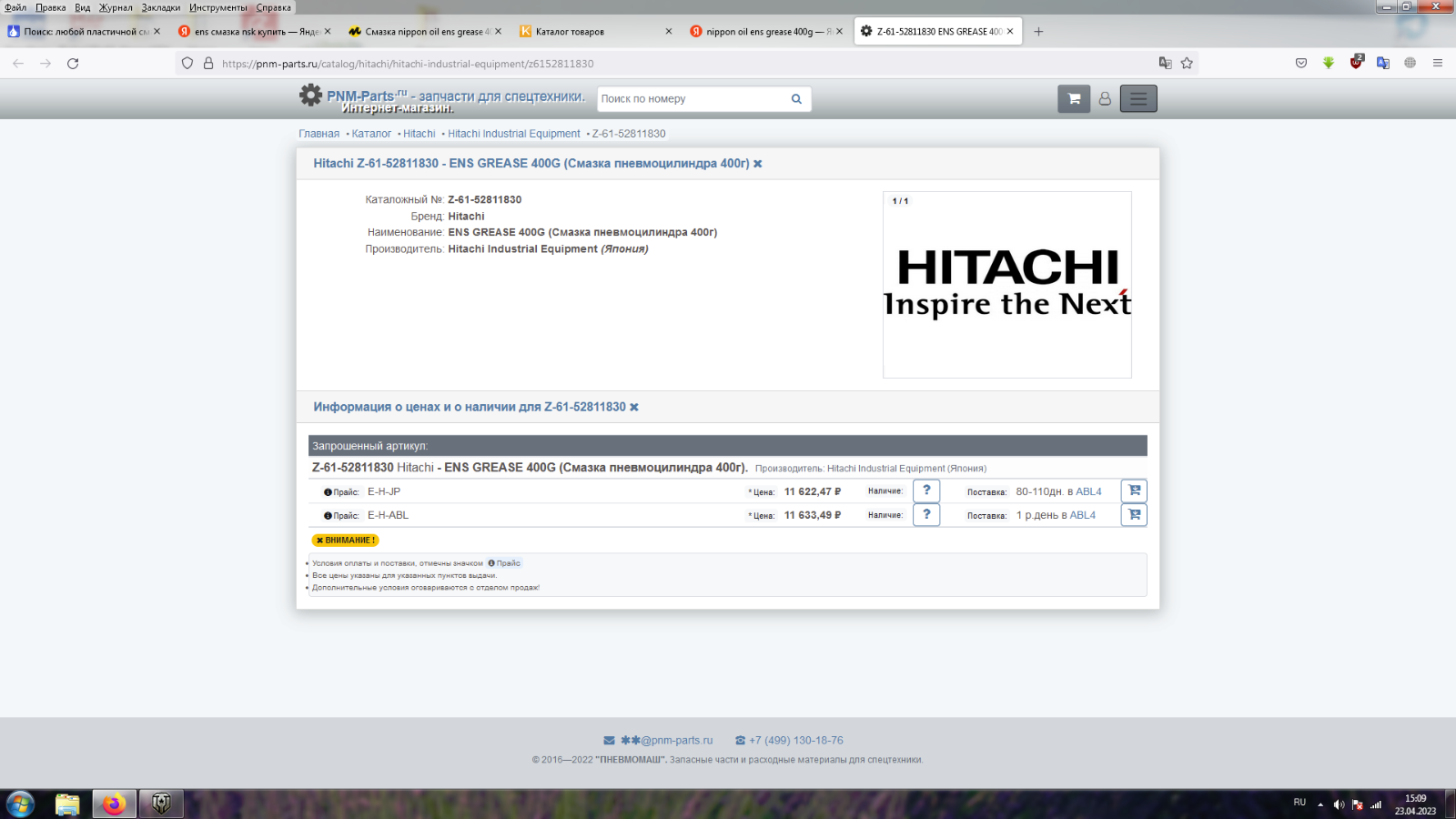Click the pnm-parts.ru email link in footer
Viewport: 1456px width, 819px height.
pos(666,741)
